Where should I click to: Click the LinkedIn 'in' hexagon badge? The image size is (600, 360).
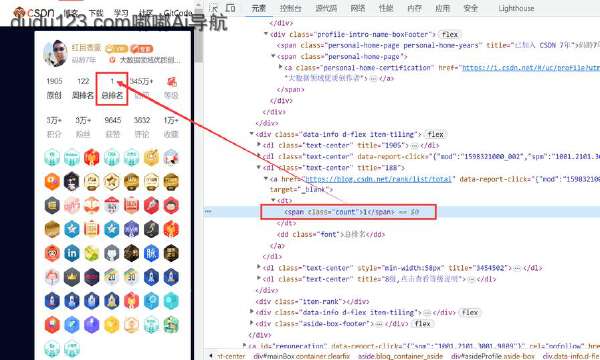72,253
